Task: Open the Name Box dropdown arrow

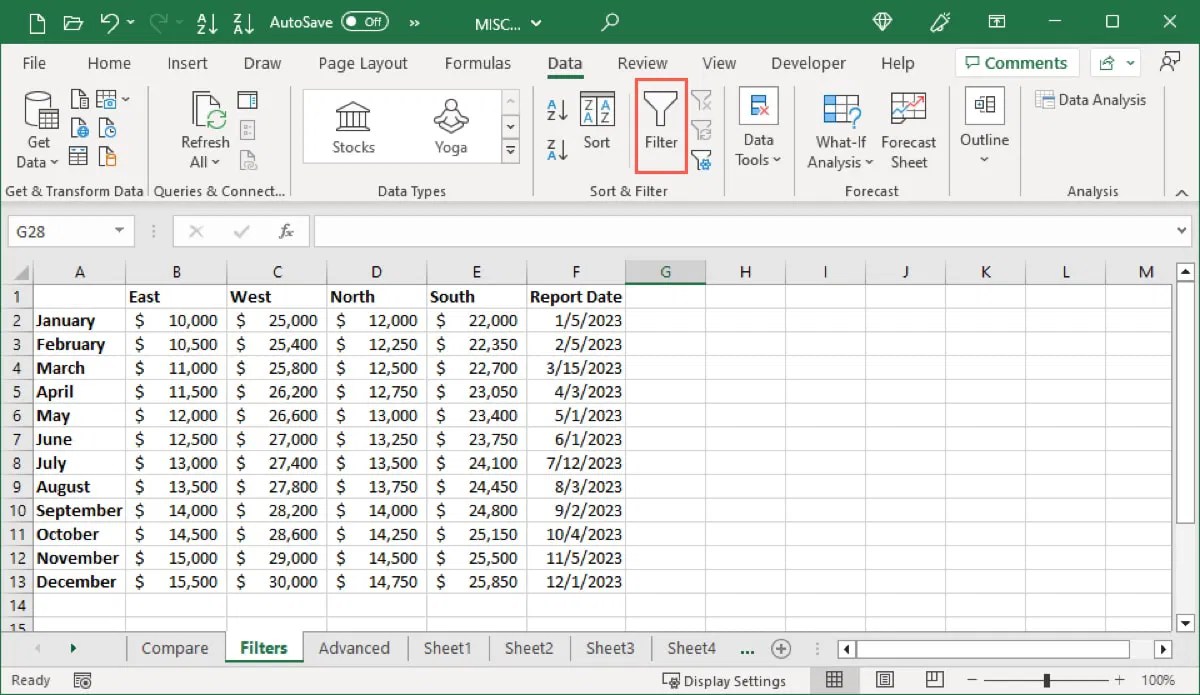Action: pos(120,231)
